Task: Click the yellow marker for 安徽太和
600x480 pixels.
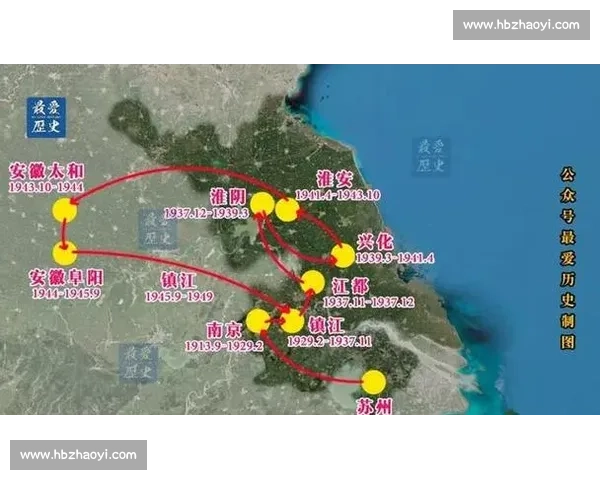Action: (x=65, y=210)
